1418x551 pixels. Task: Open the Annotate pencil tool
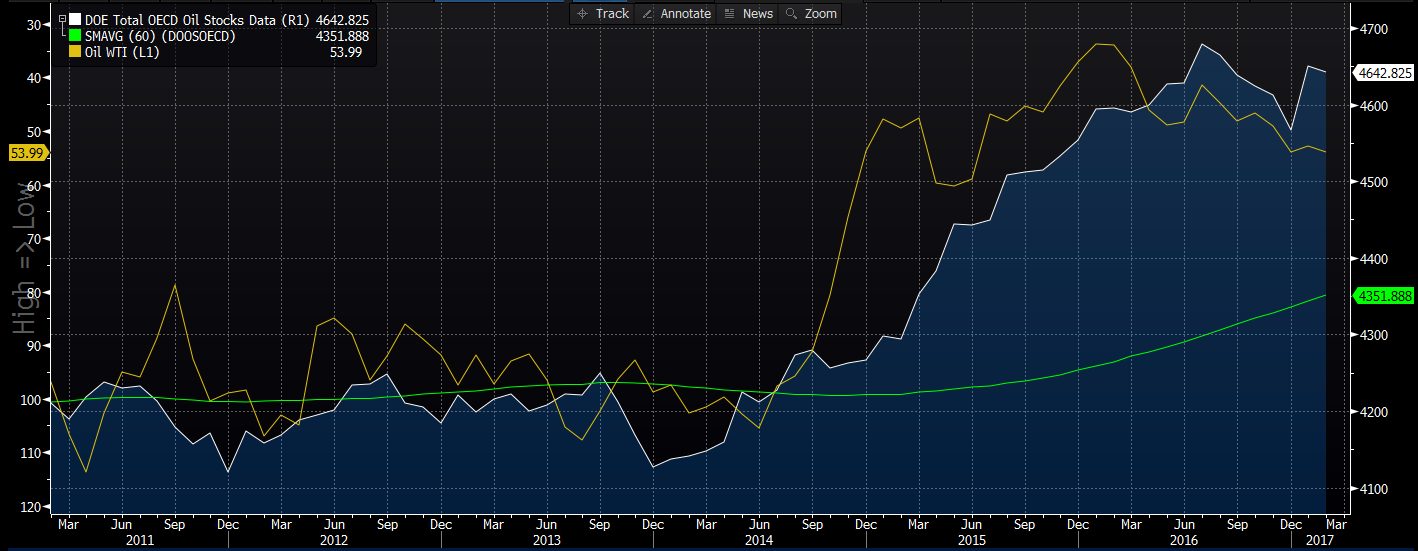pos(675,13)
